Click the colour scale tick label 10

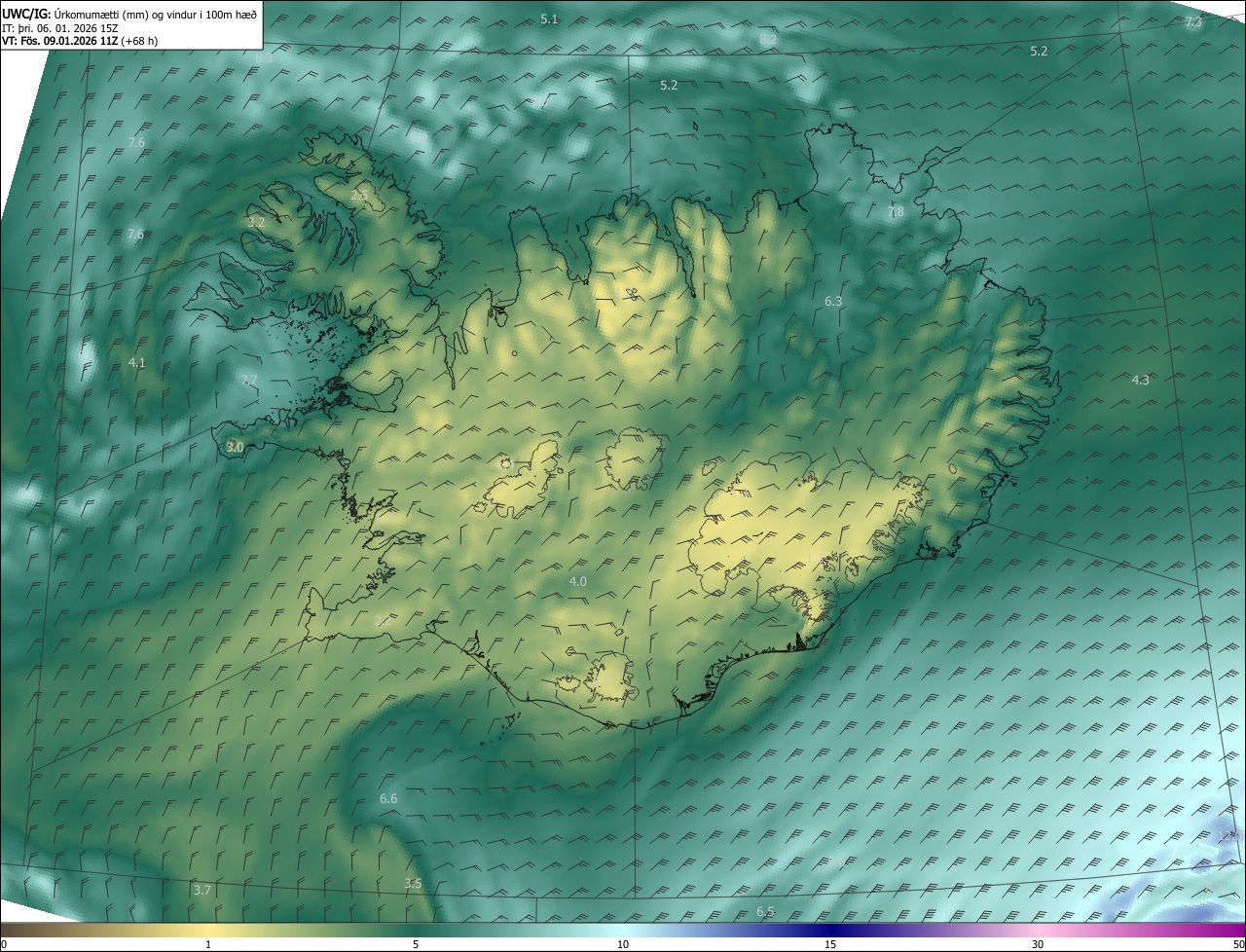(623, 944)
